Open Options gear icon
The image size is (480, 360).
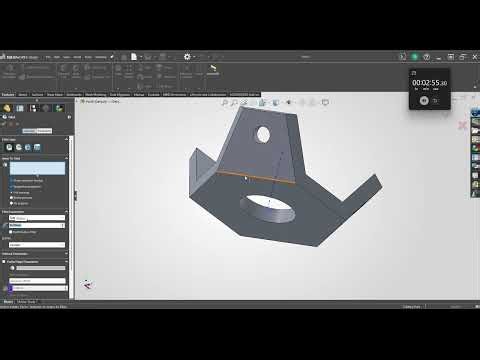(187, 57)
